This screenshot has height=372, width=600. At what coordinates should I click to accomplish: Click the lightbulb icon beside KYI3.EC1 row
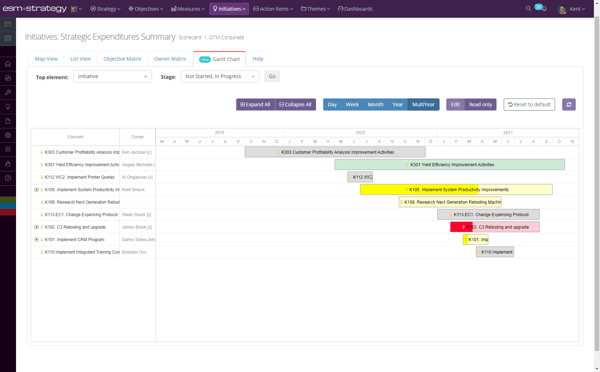[42, 215]
